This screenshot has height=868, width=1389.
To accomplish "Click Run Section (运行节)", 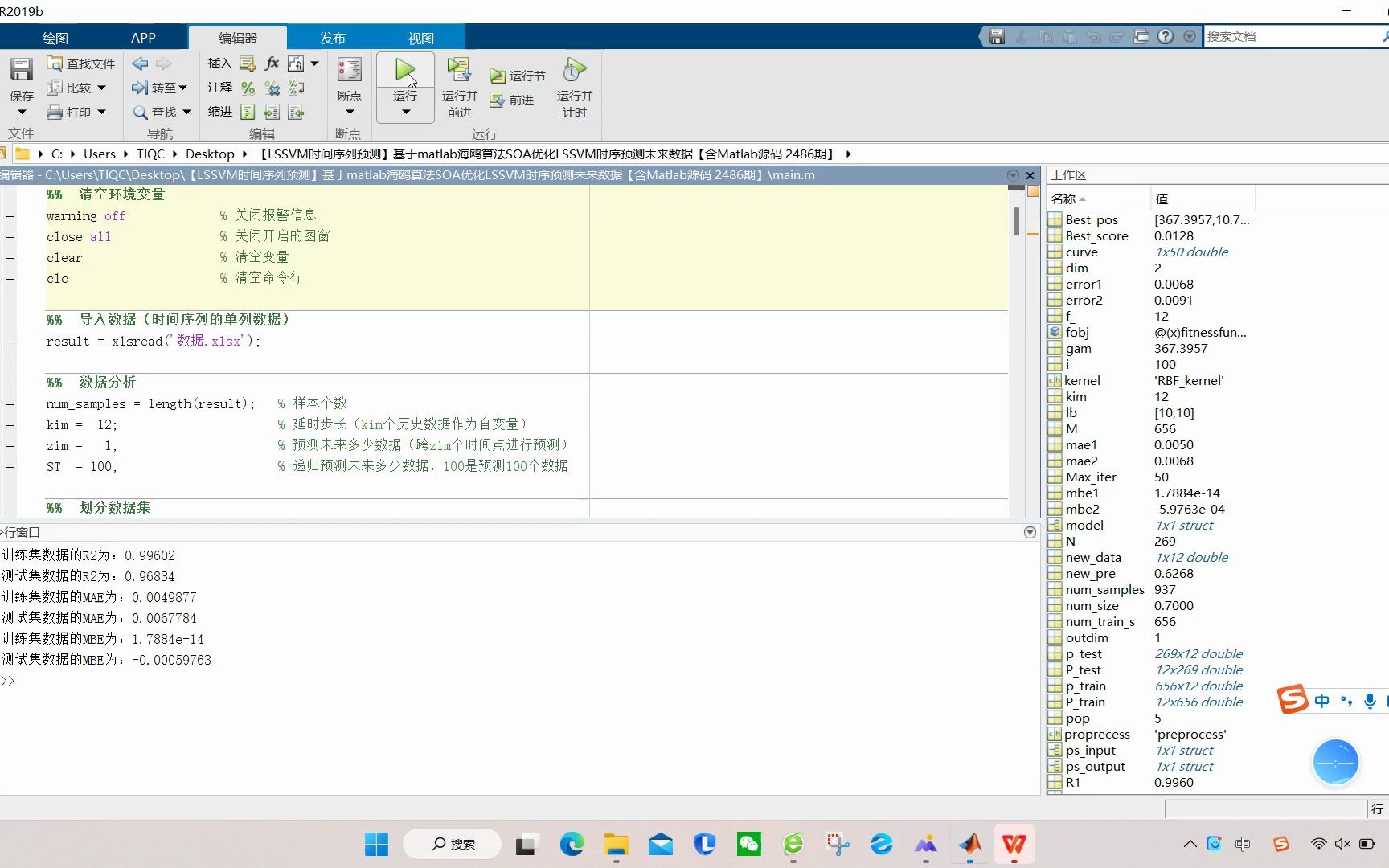I will [517, 76].
